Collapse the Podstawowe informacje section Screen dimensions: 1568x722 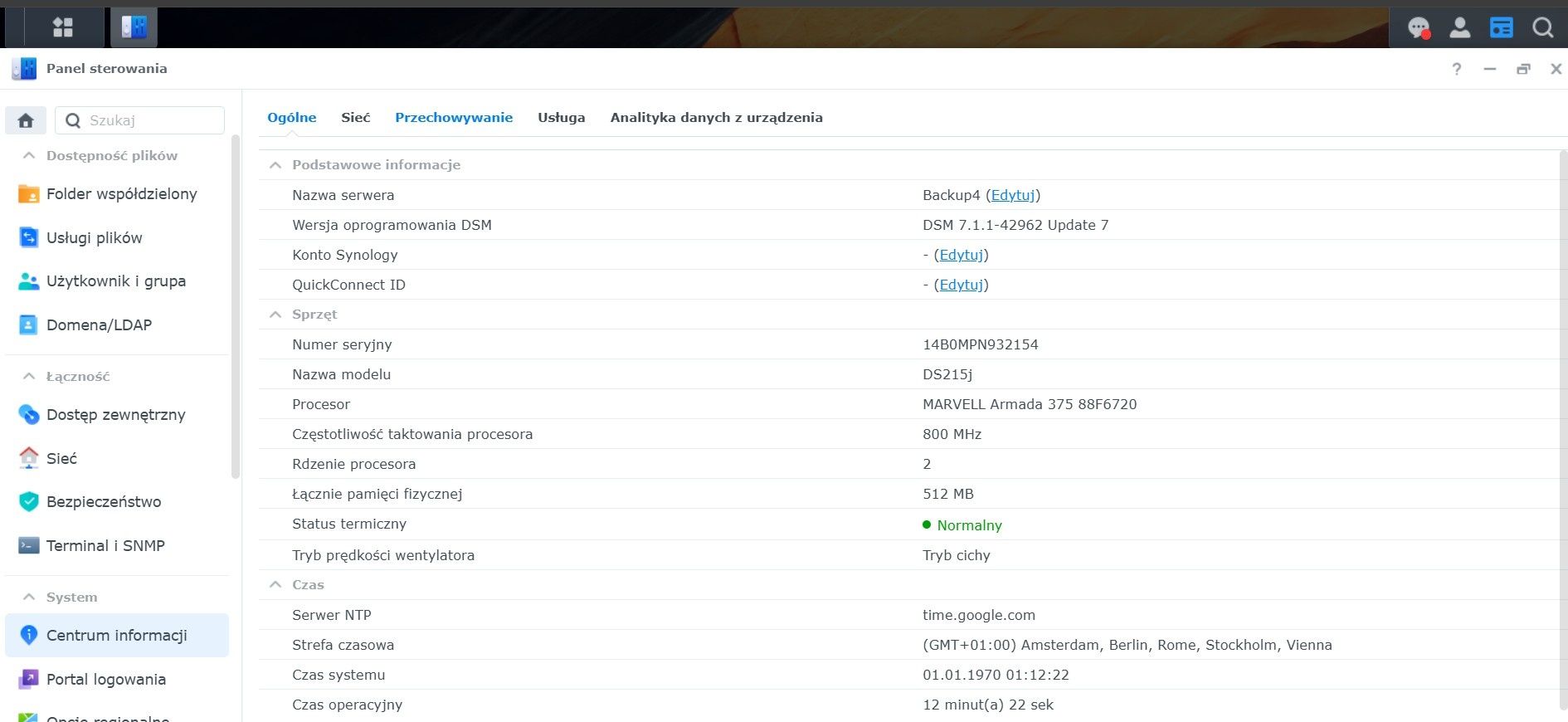(x=275, y=165)
